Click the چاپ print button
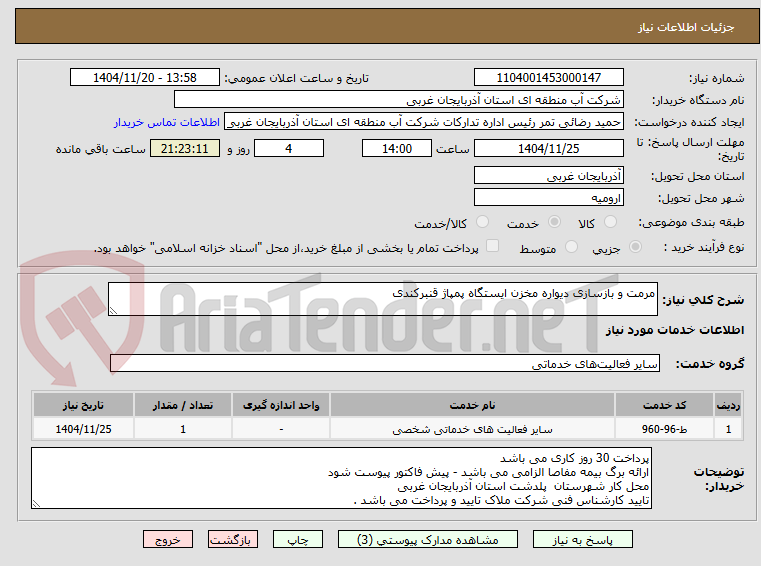 coord(298,539)
